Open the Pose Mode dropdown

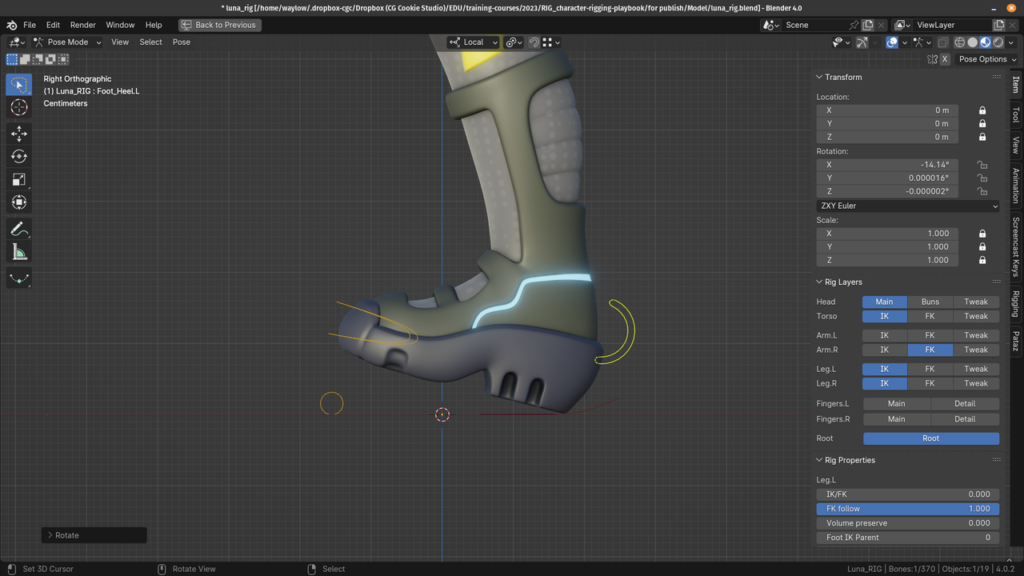(x=68, y=42)
